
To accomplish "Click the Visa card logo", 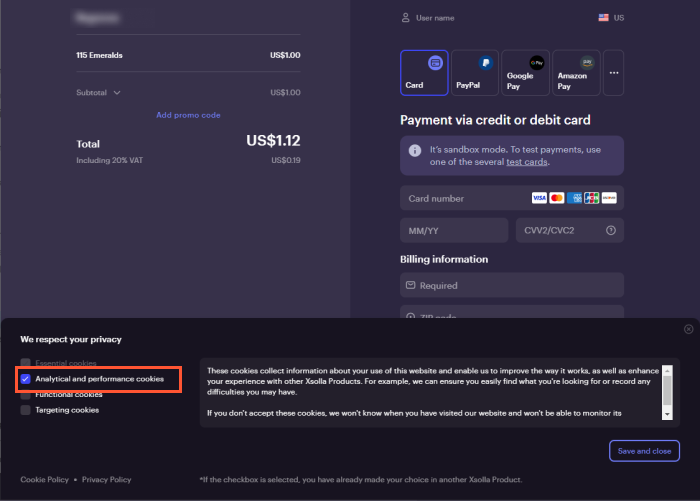I will (539, 198).
